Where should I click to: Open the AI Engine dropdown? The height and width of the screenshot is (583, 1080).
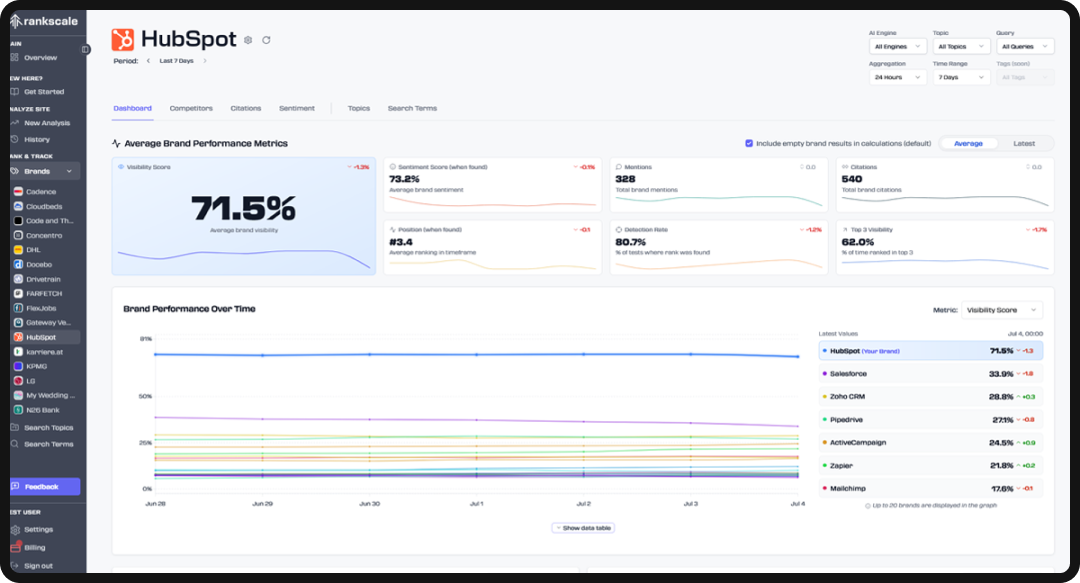click(x=896, y=45)
